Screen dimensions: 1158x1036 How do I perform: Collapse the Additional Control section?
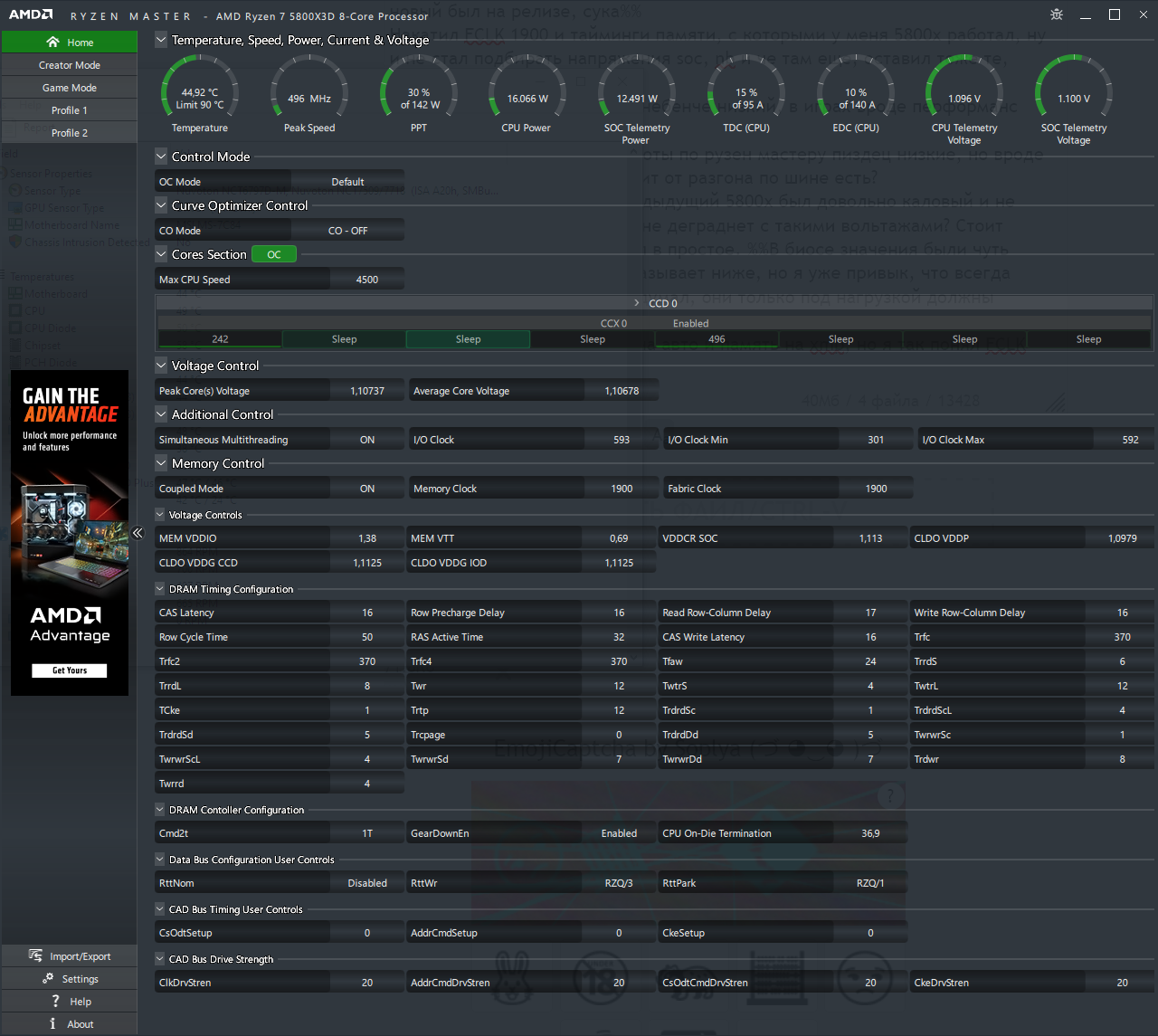pos(161,413)
